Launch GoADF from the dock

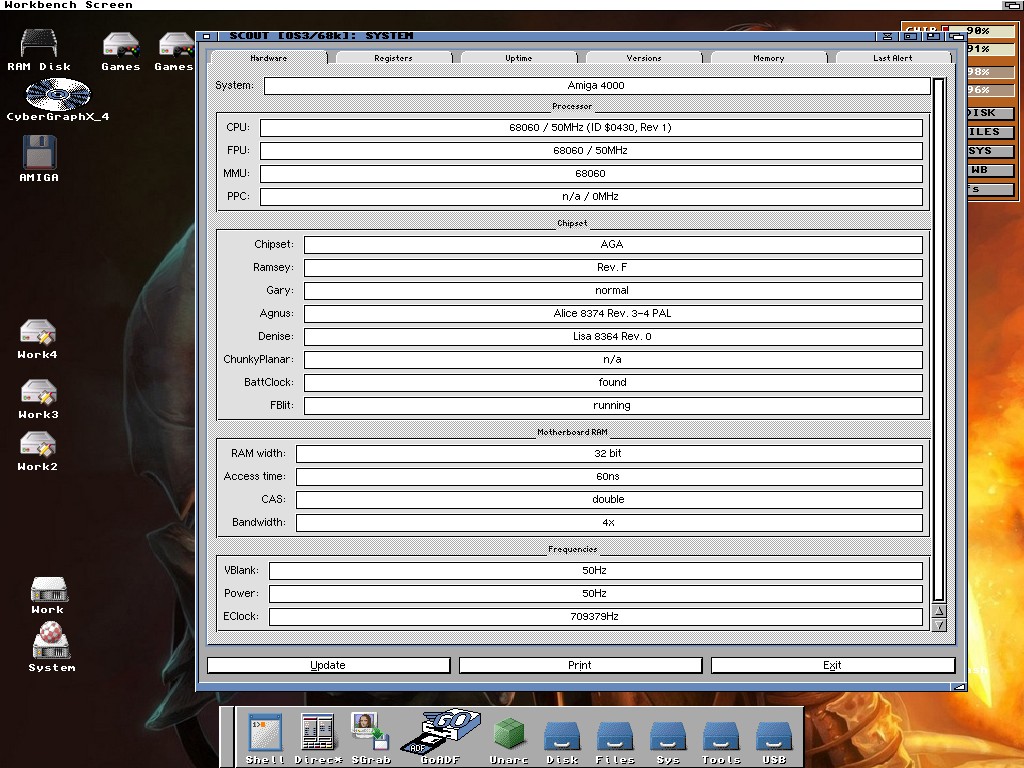(440, 737)
